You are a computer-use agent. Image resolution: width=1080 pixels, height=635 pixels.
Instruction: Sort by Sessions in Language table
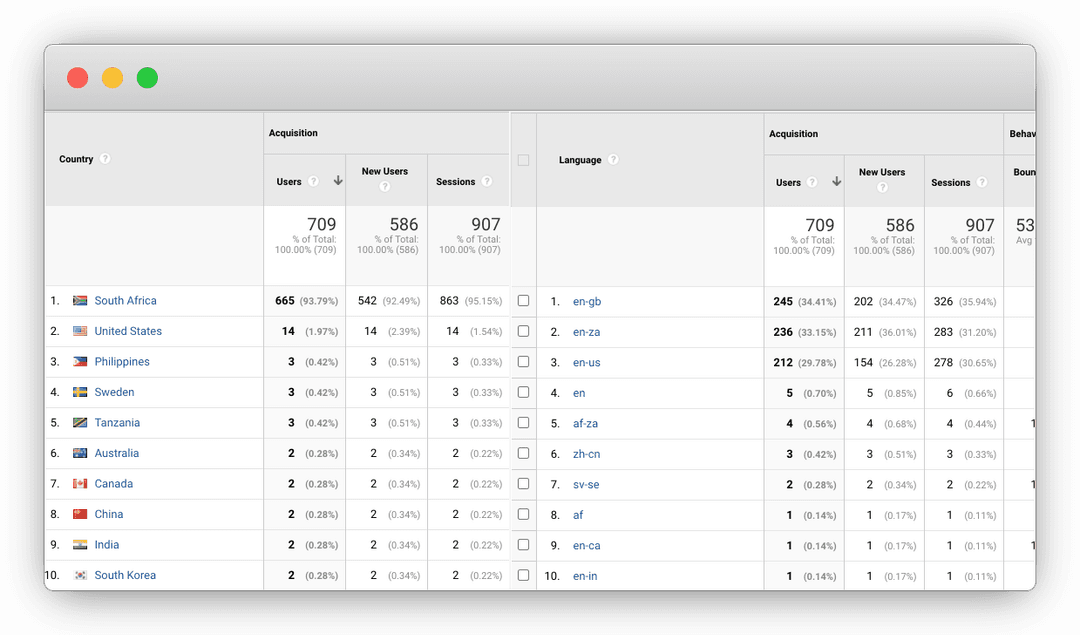(951, 183)
